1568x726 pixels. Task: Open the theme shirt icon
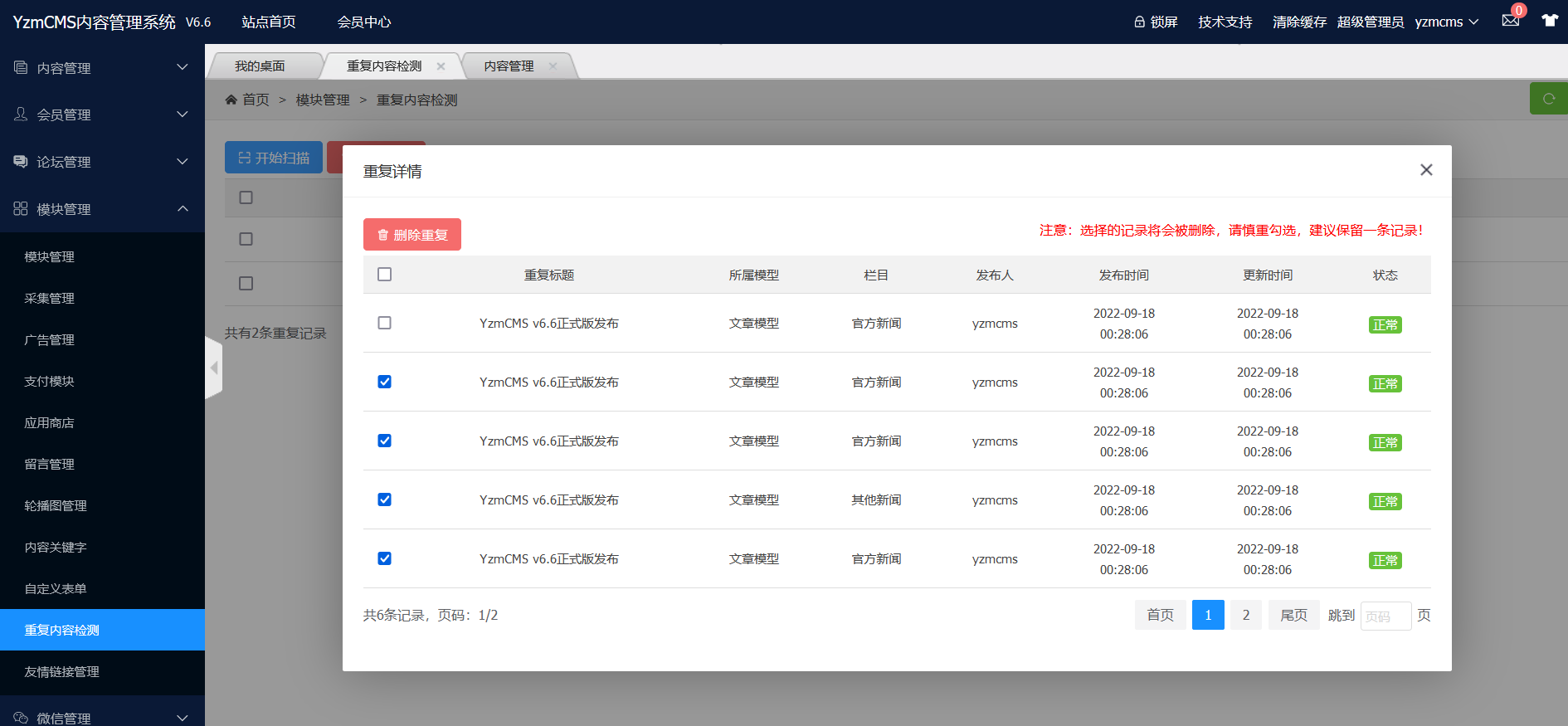coord(1549,21)
